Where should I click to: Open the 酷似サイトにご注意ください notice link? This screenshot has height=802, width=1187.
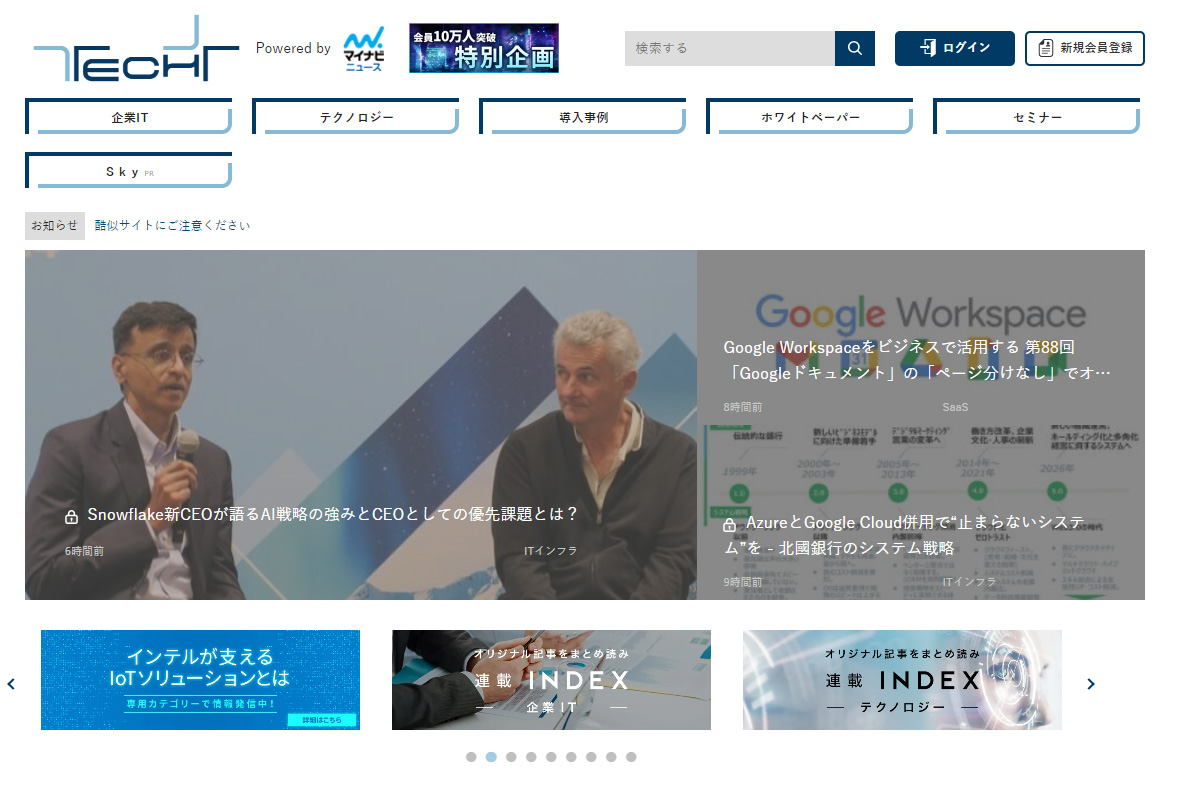pos(172,226)
